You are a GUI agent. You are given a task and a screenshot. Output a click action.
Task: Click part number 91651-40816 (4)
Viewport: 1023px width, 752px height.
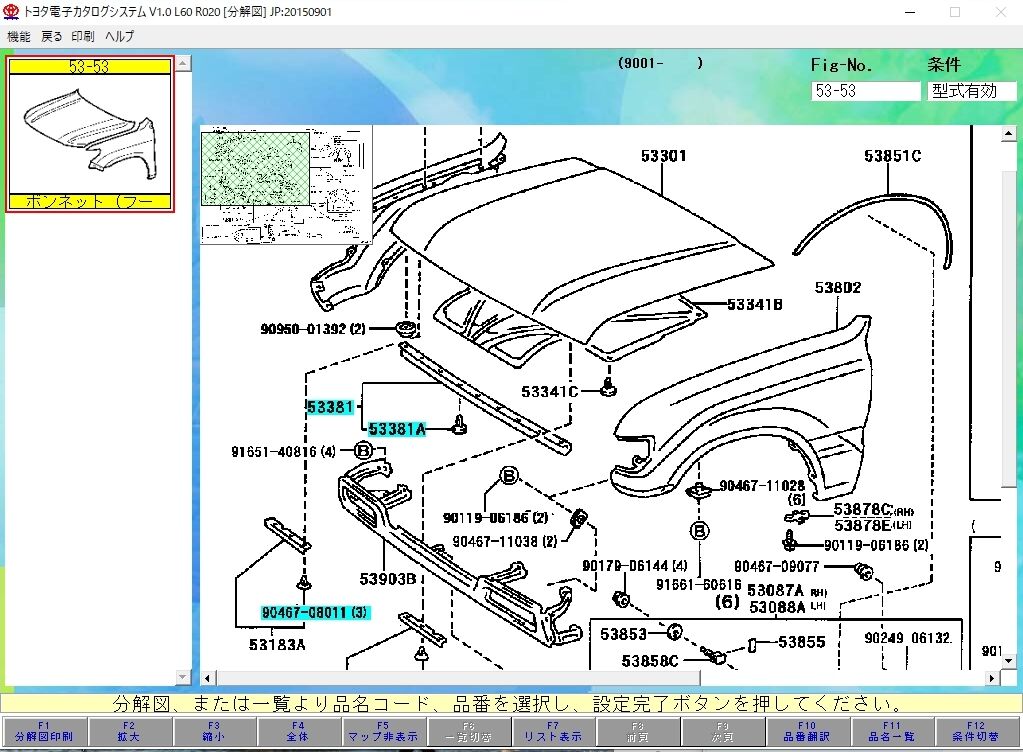pos(283,451)
